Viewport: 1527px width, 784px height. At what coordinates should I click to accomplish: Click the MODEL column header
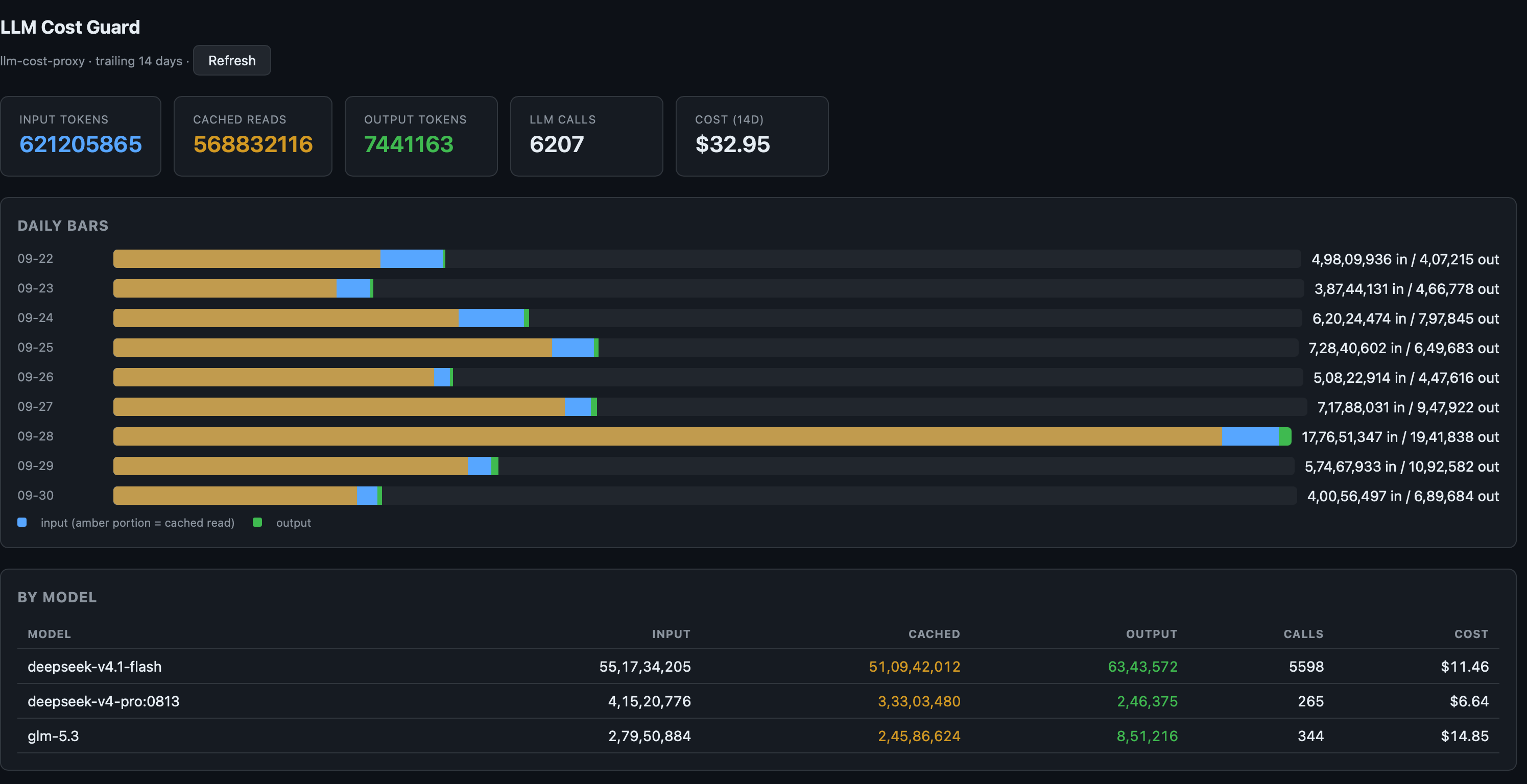49,634
